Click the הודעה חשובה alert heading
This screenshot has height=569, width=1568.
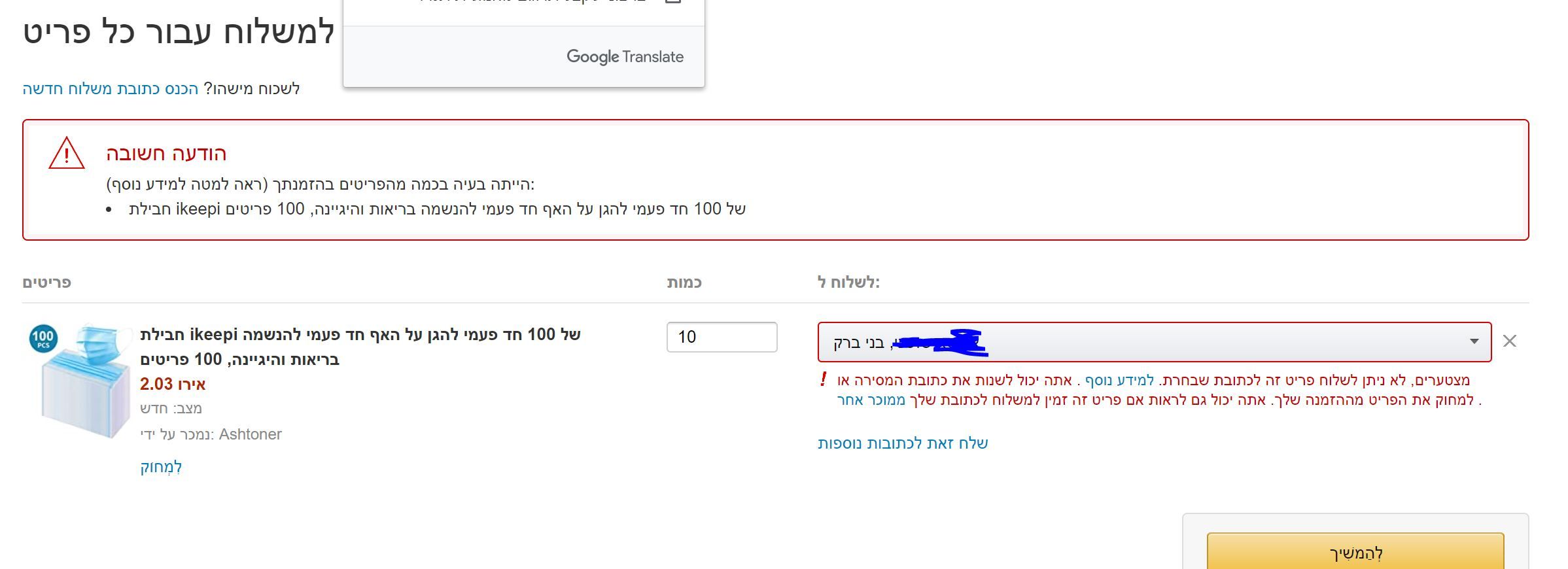tap(166, 154)
